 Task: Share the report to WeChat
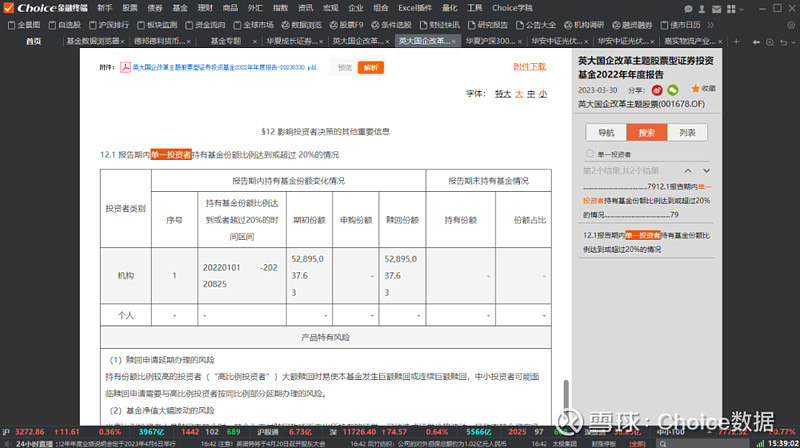(673, 90)
